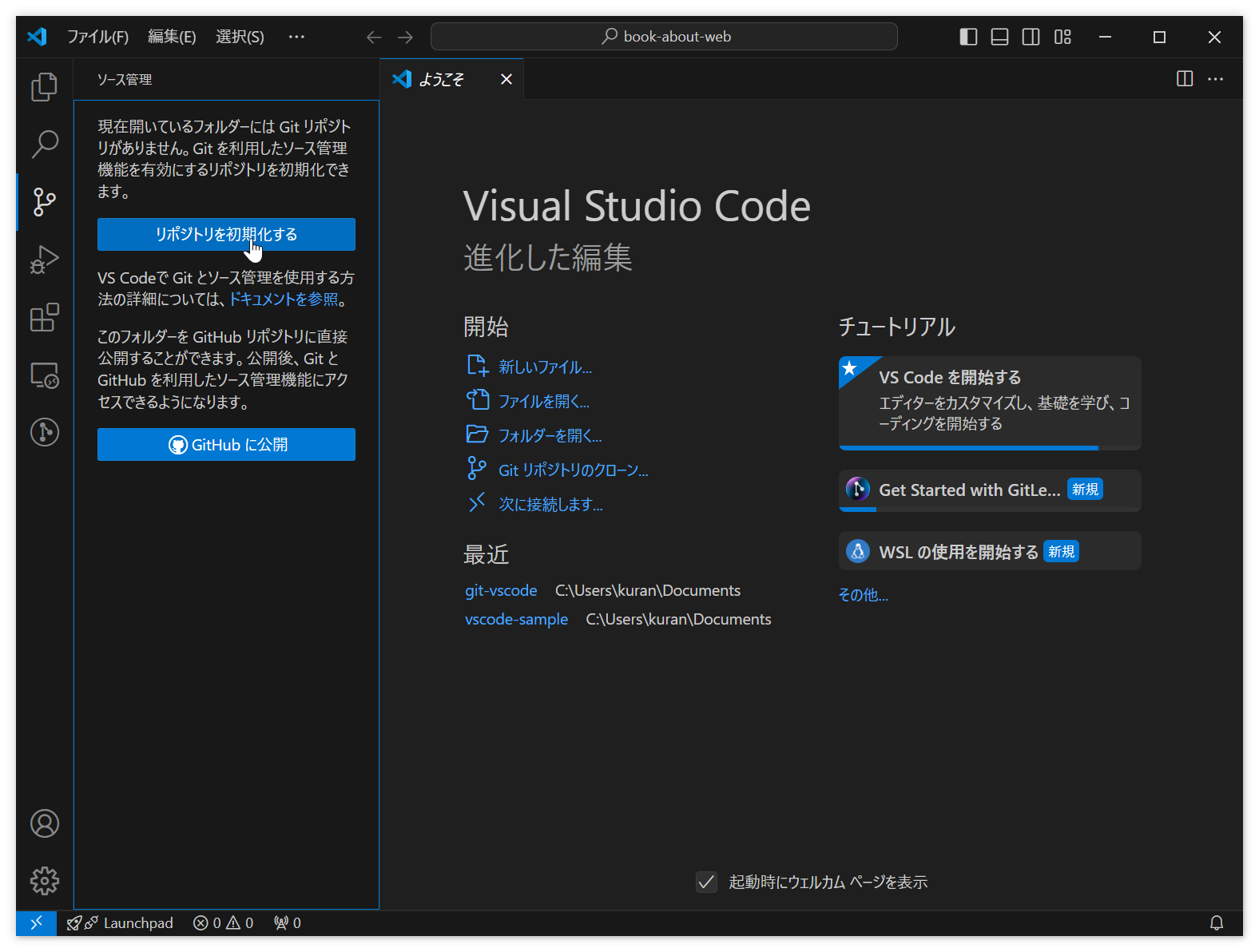Image resolution: width=1259 pixels, height=952 pixels.
Task: Open recent folder git-vscode
Action: [501, 591]
